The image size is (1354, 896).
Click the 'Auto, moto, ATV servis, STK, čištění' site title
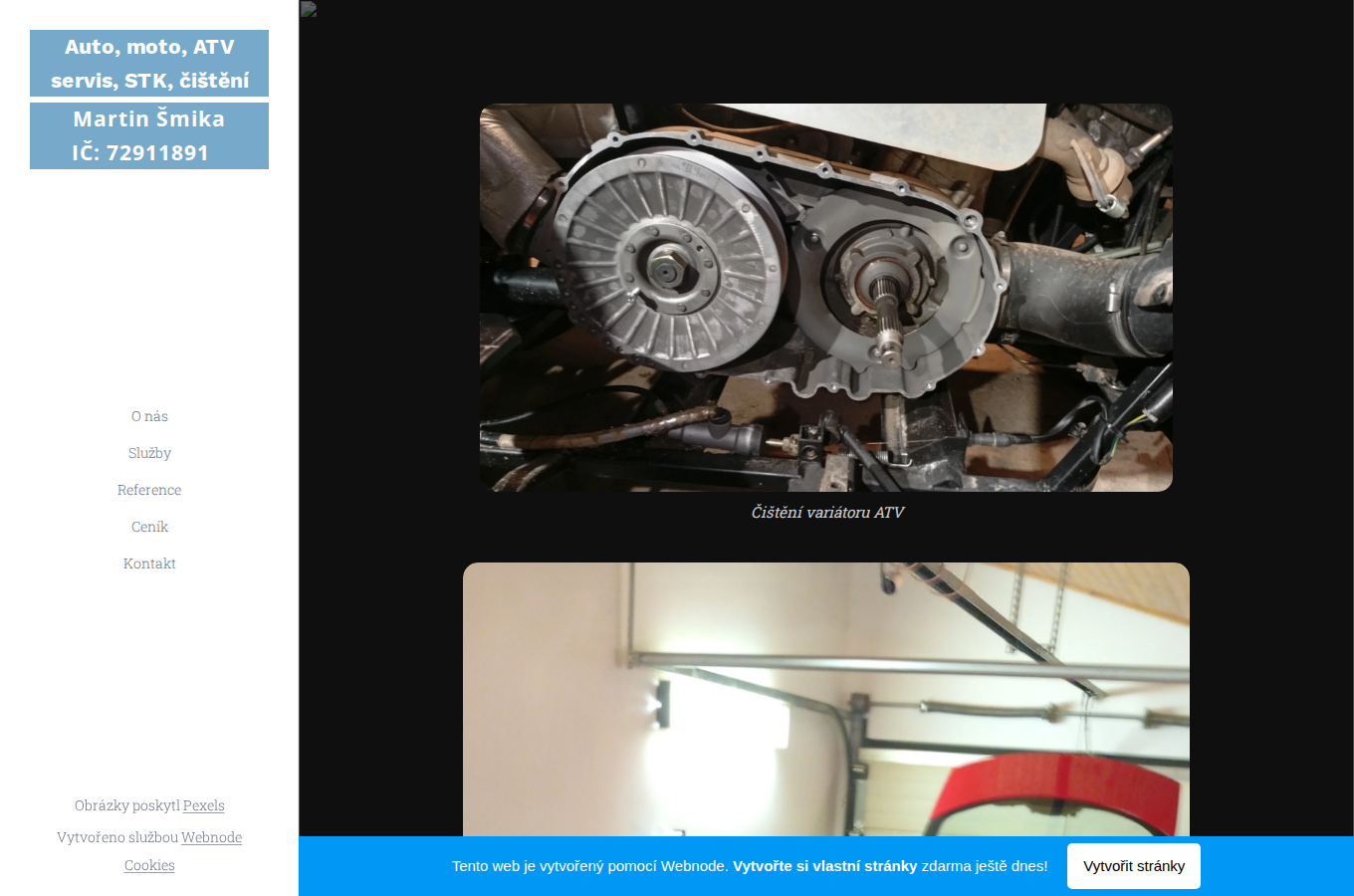[x=149, y=64]
